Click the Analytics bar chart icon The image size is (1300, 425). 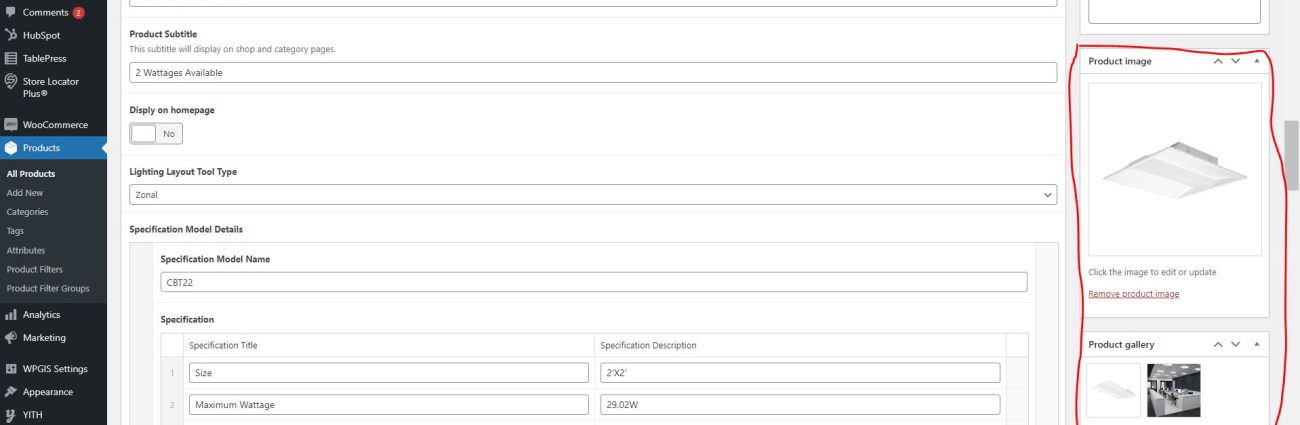pos(11,315)
